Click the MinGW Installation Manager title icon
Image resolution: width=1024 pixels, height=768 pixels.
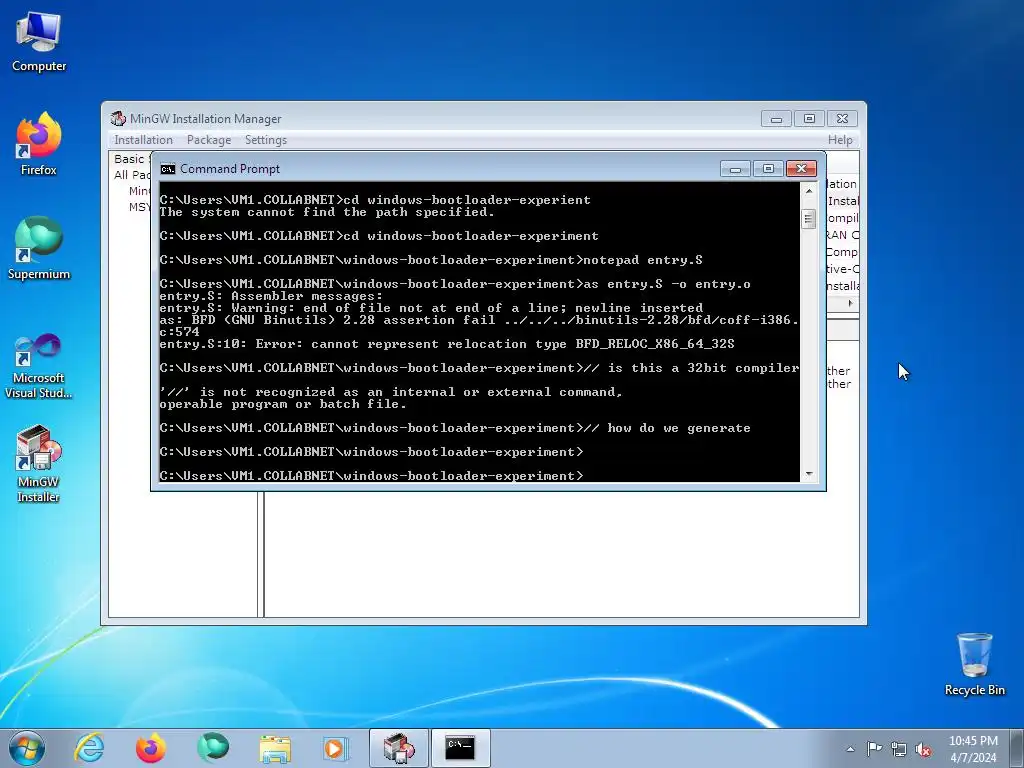click(x=118, y=118)
